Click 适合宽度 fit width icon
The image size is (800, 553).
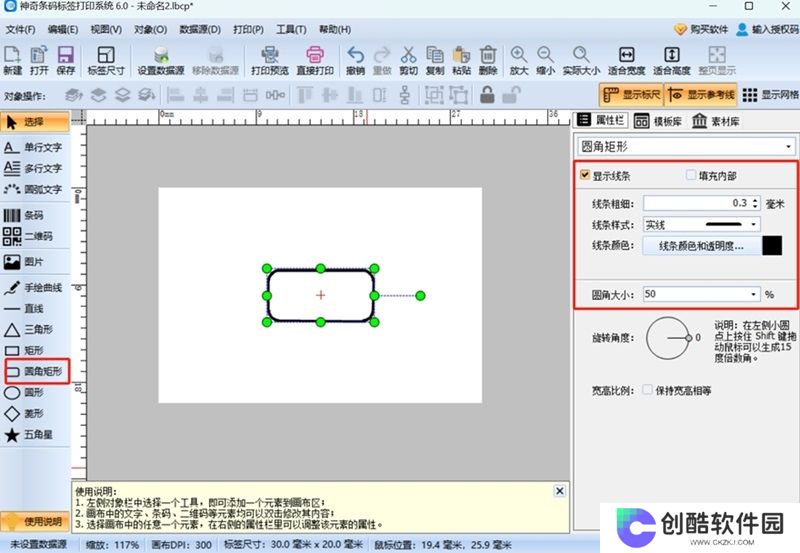pyautogui.click(x=627, y=60)
